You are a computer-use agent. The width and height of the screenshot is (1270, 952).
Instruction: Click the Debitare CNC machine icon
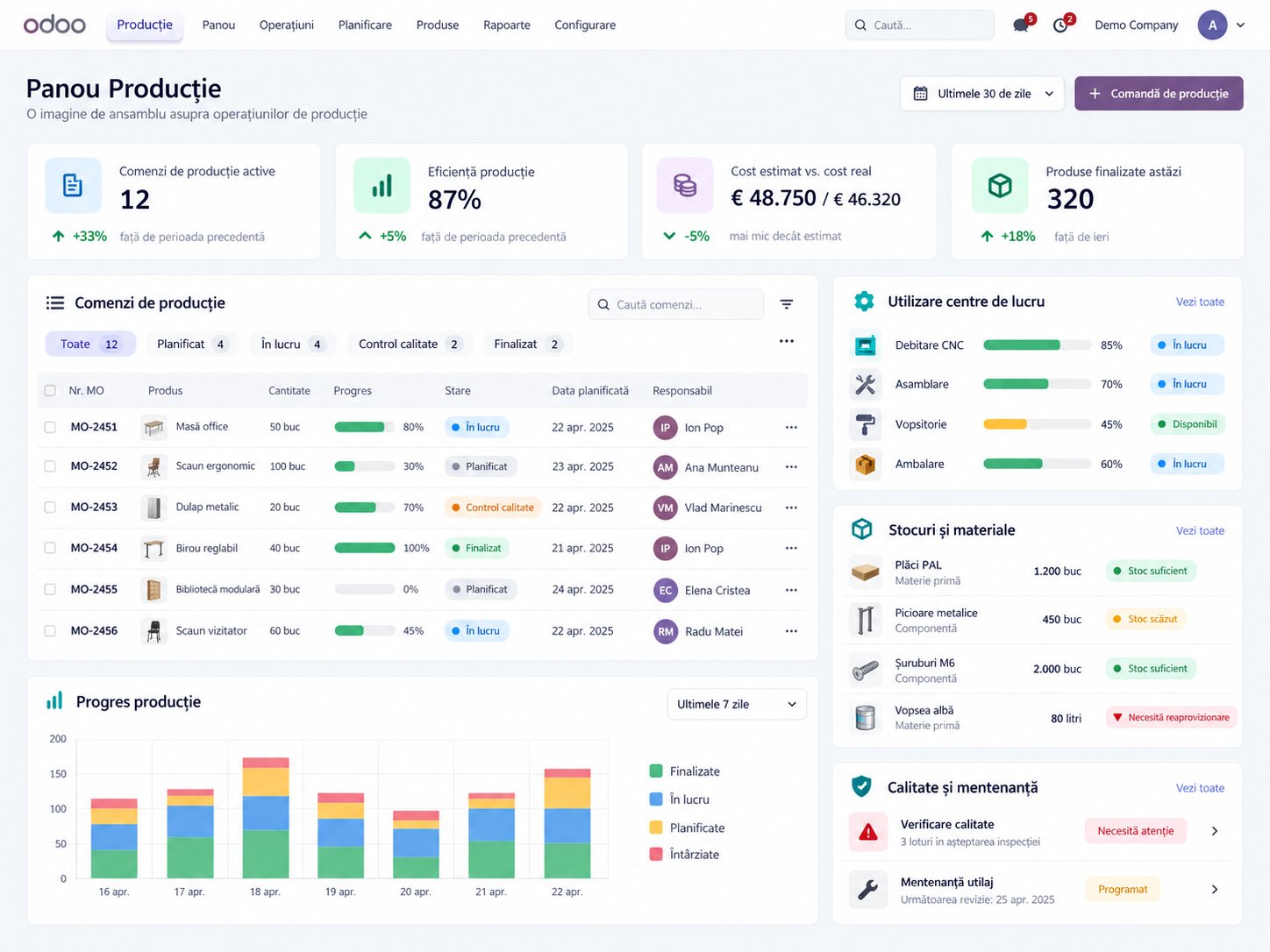866,345
